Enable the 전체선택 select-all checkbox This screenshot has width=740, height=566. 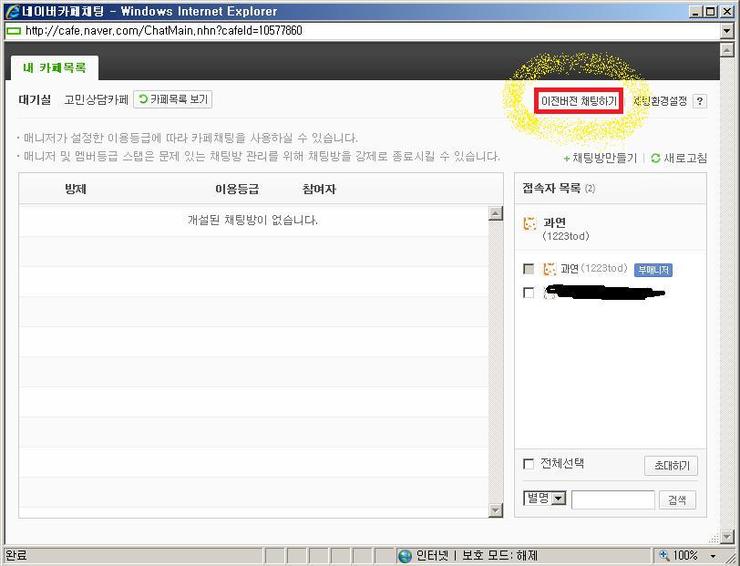pyautogui.click(x=528, y=464)
